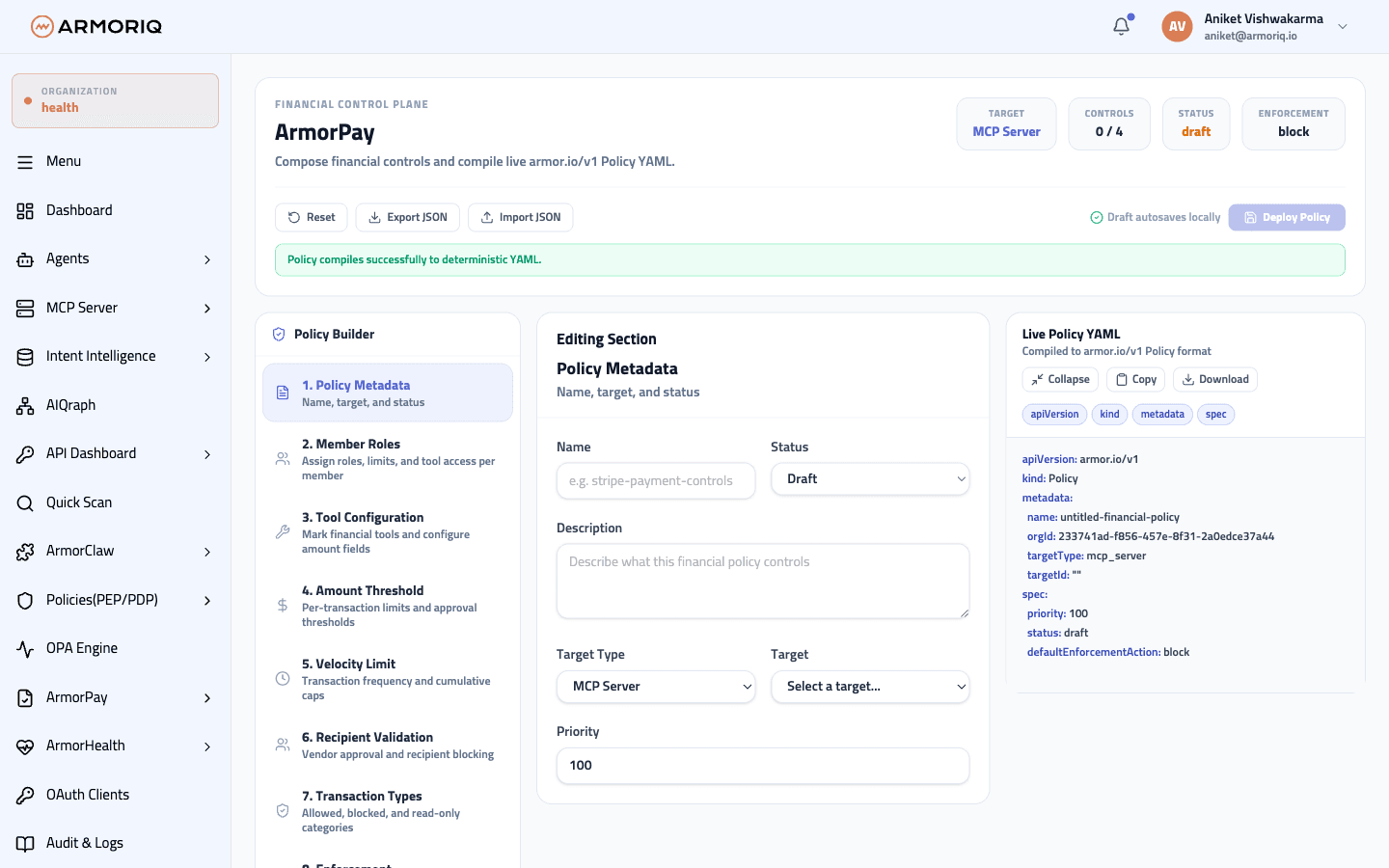1389x868 pixels.
Task: Click the AV user avatar
Action: pyautogui.click(x=1177, y=26)
